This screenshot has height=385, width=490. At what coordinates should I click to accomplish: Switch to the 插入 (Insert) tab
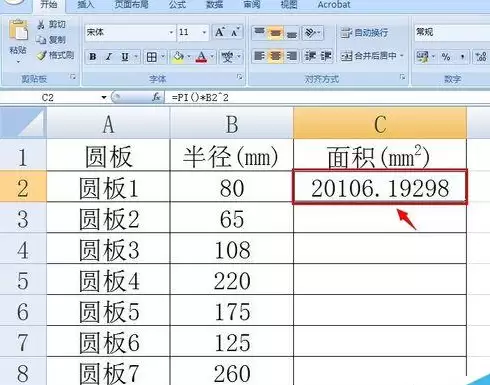click(x=85, y=5)
